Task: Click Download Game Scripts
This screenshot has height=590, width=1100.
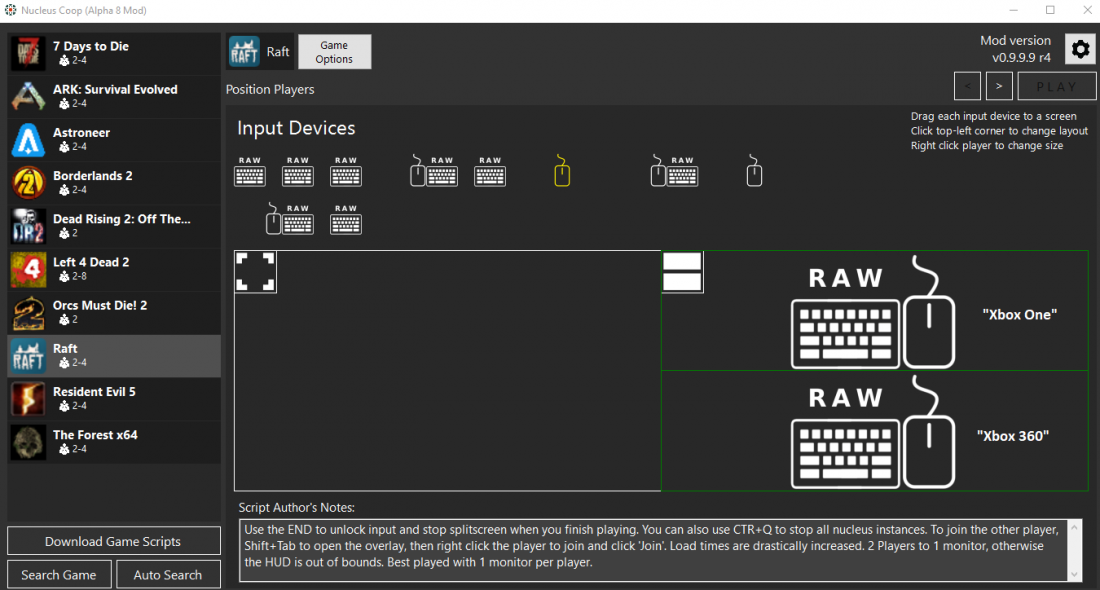Action: point(113,541)
